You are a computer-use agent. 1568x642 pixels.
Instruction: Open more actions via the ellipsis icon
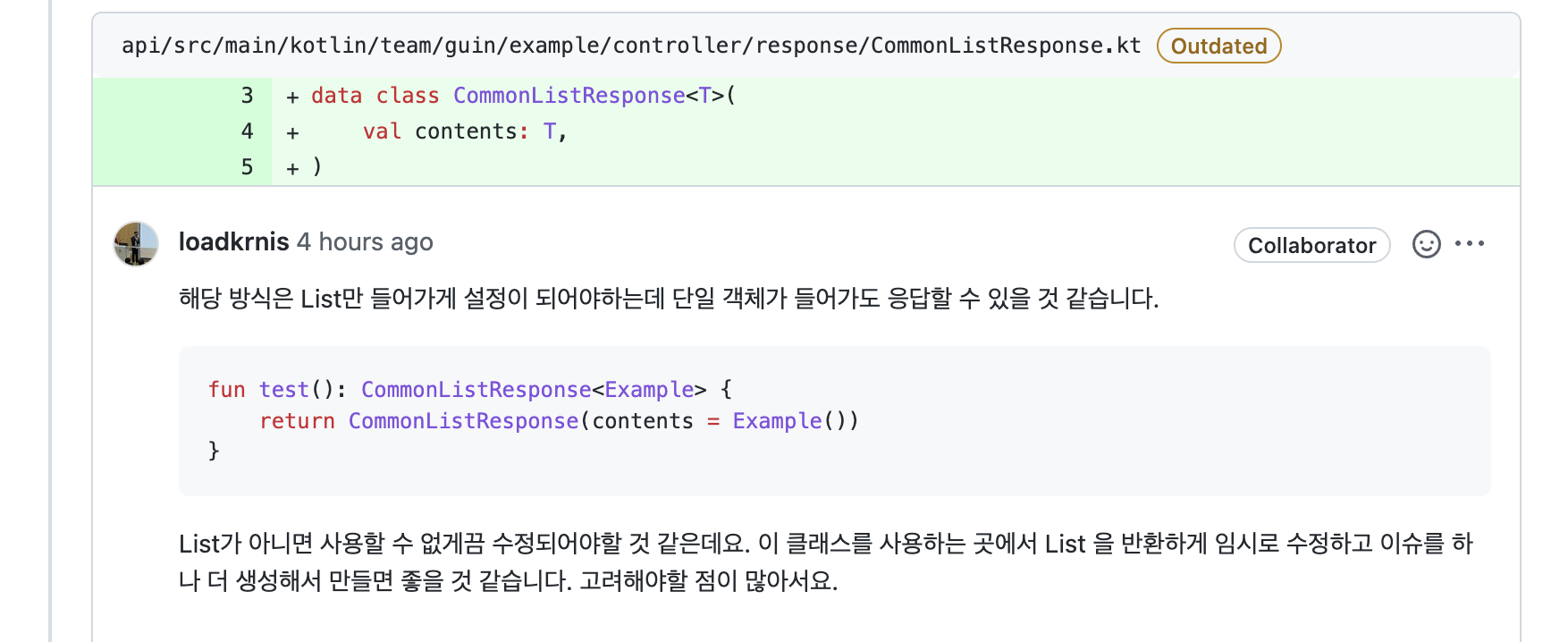pos(1471,243)
